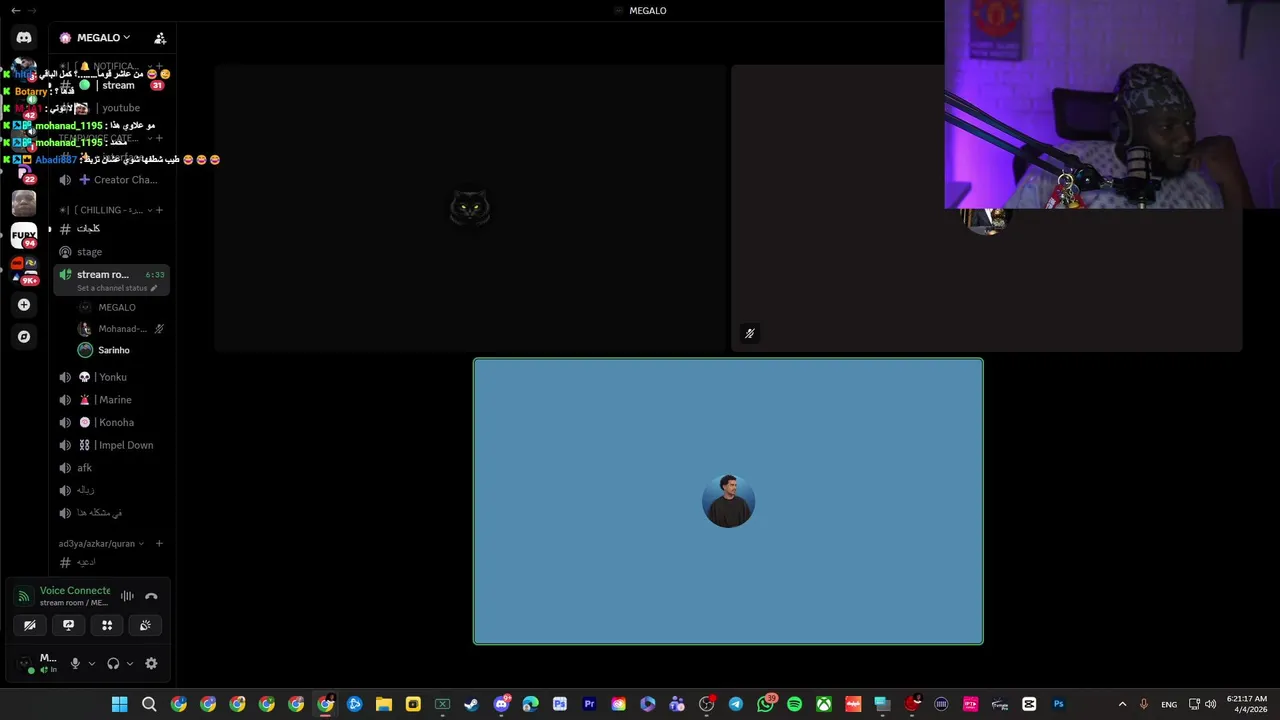Open microphone input options chevron
The width and height of the screenshot is (1280, 720).
91,663
